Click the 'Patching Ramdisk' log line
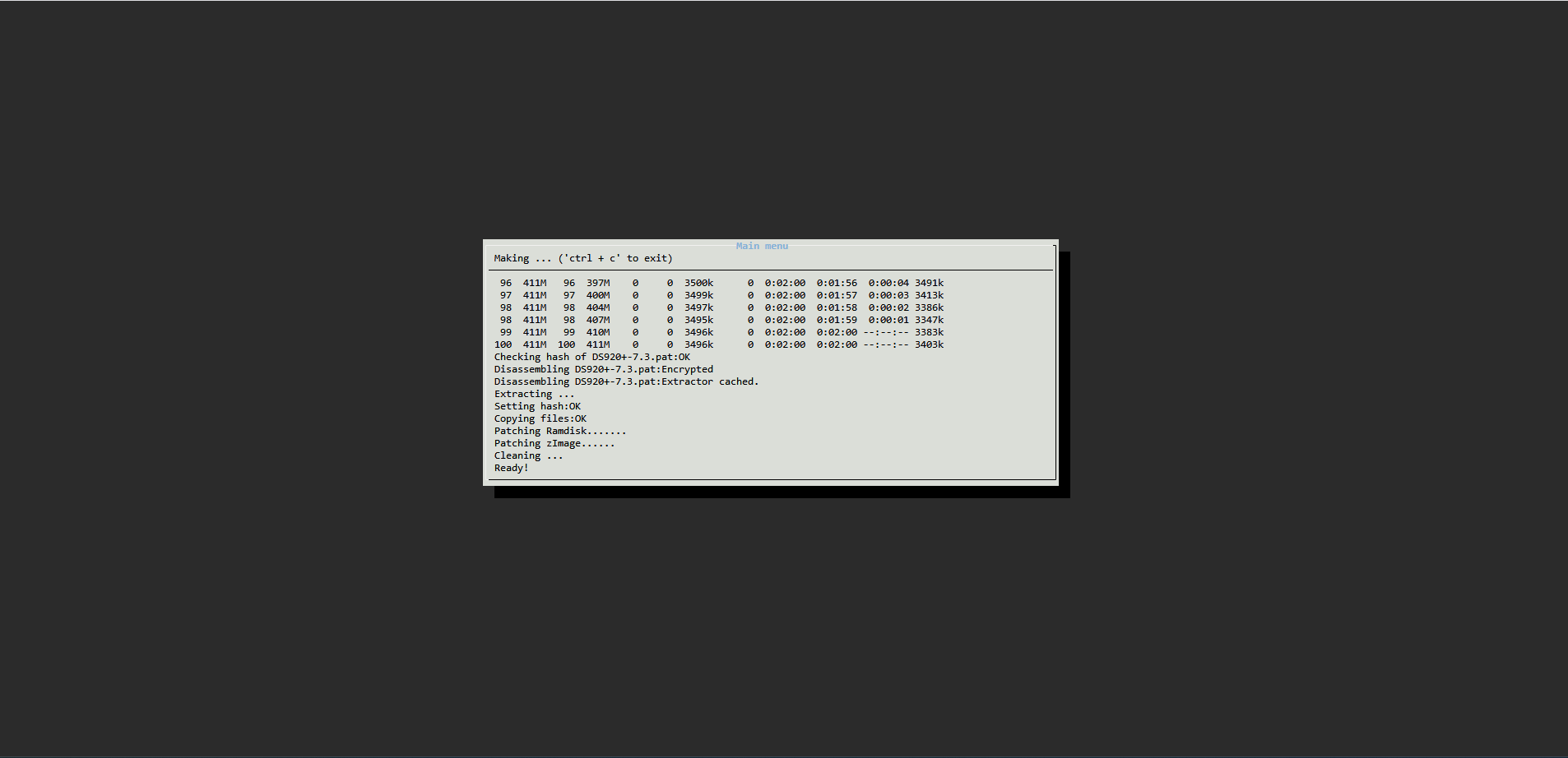Viewport: 1568px width, 758px height. pyautogui.click(x=560, y=431)
